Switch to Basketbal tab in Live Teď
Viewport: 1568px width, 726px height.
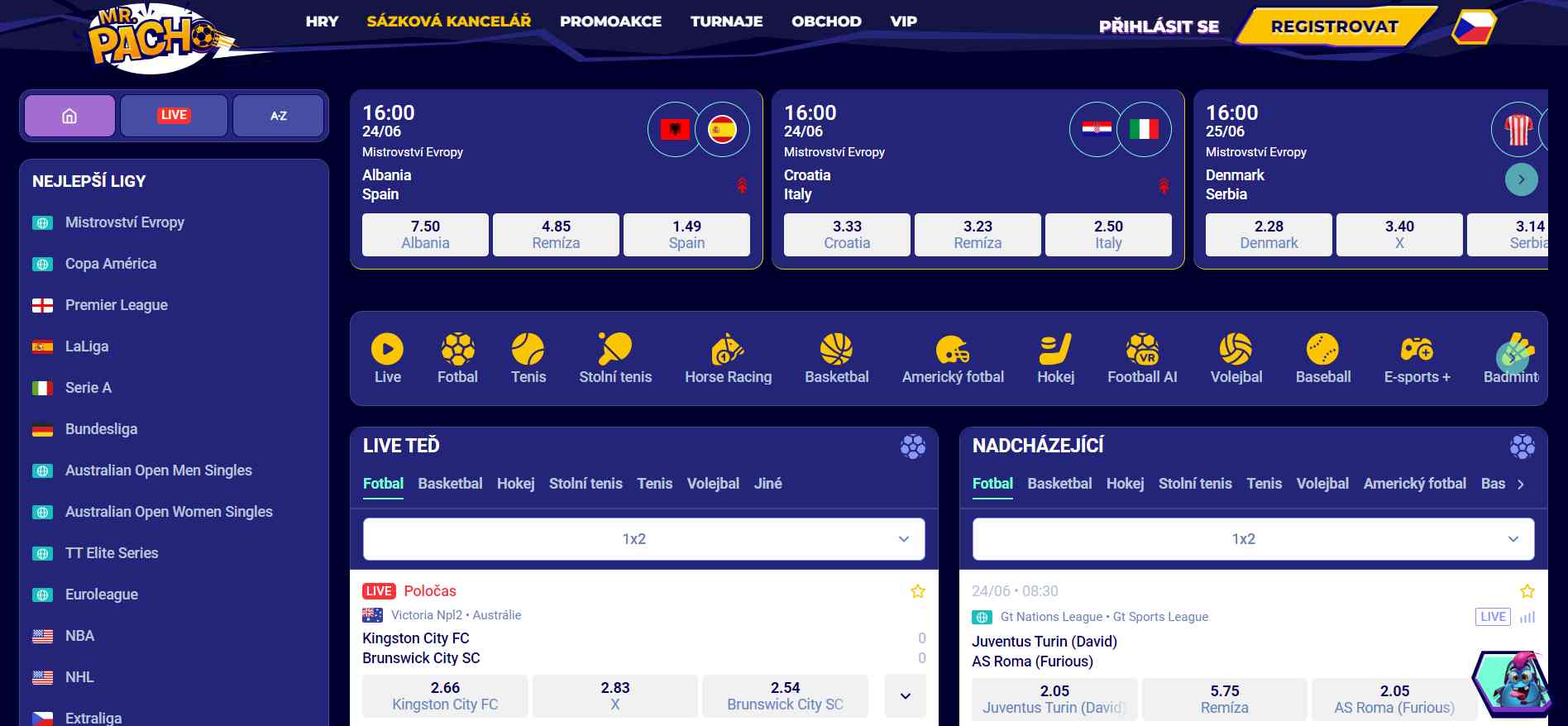tap(450, 484)
